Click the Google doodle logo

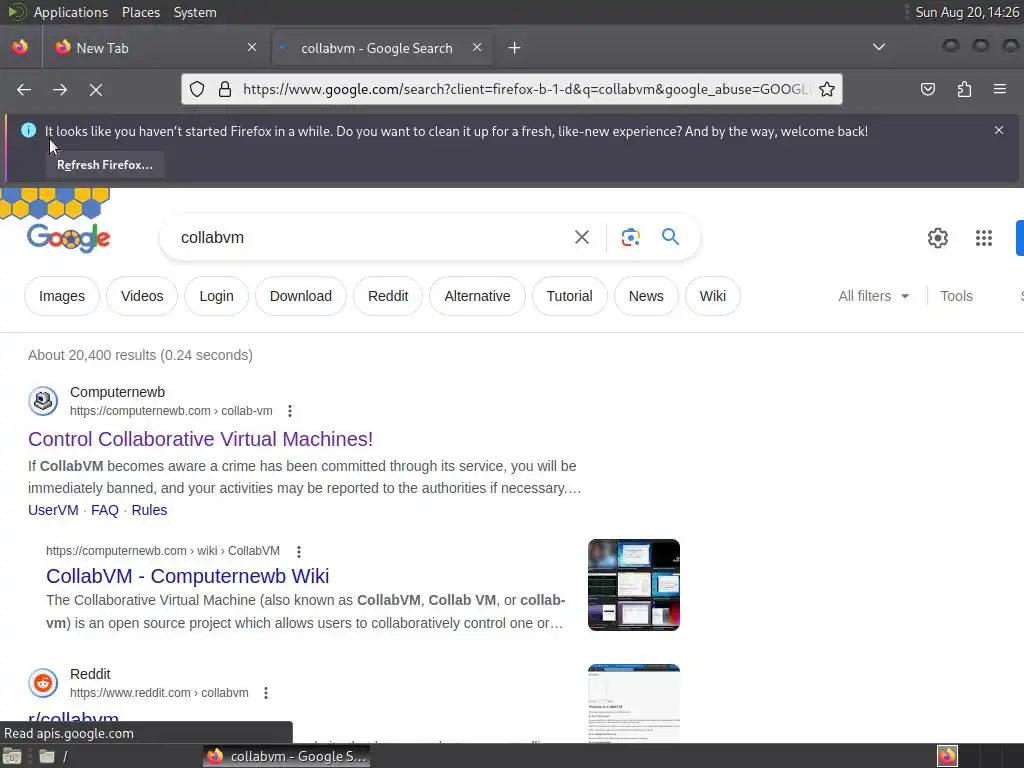coord(68,237)
